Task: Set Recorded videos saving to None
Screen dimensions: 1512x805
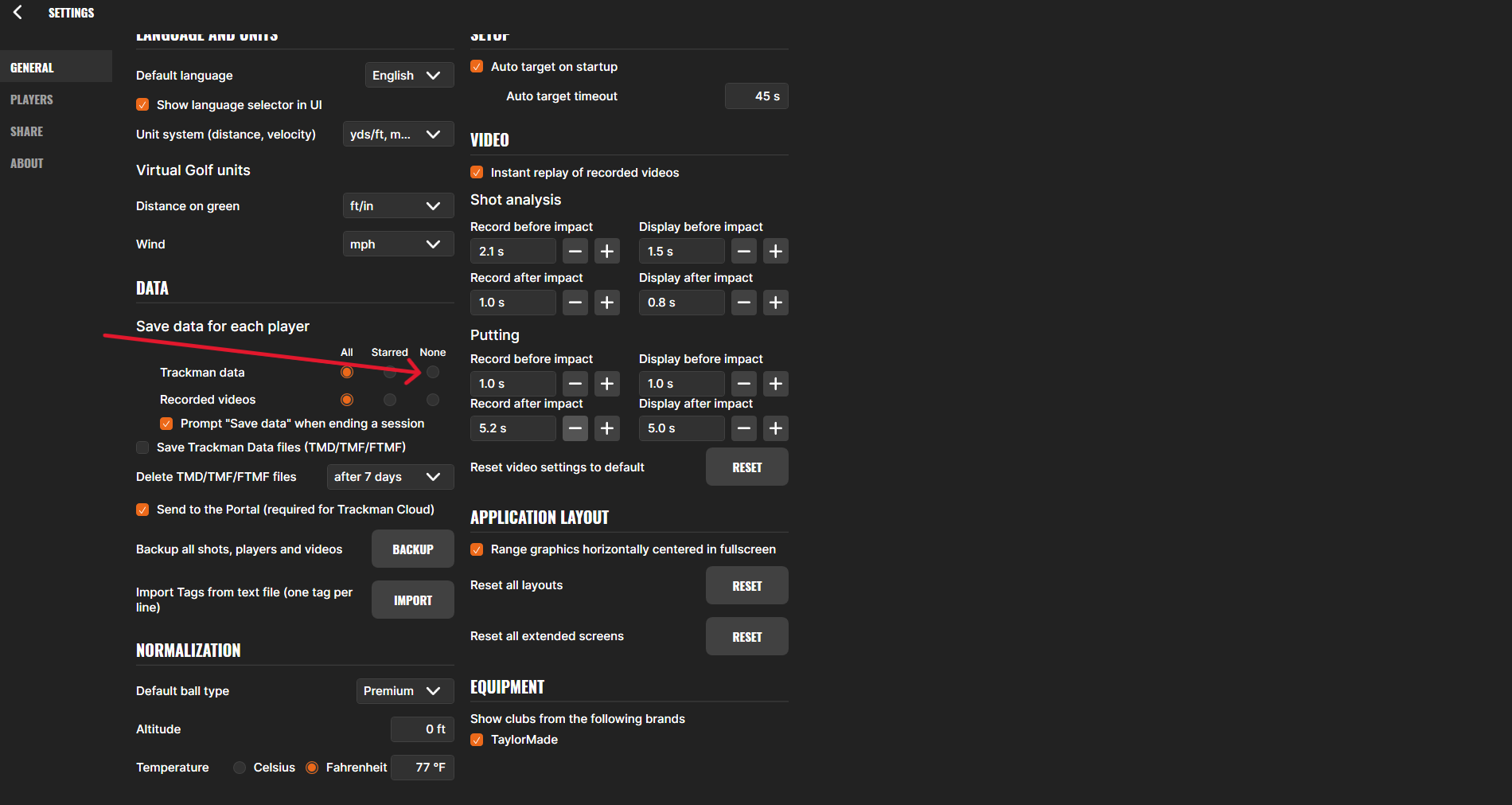Action: tap(433, 400)
